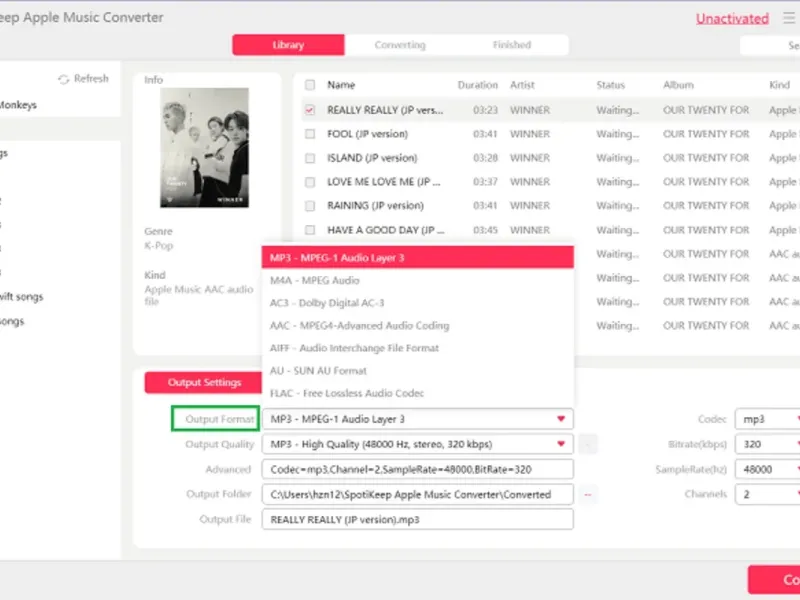Click the album cover thumbnail
The image size is (800, 600).
[205, 147]
